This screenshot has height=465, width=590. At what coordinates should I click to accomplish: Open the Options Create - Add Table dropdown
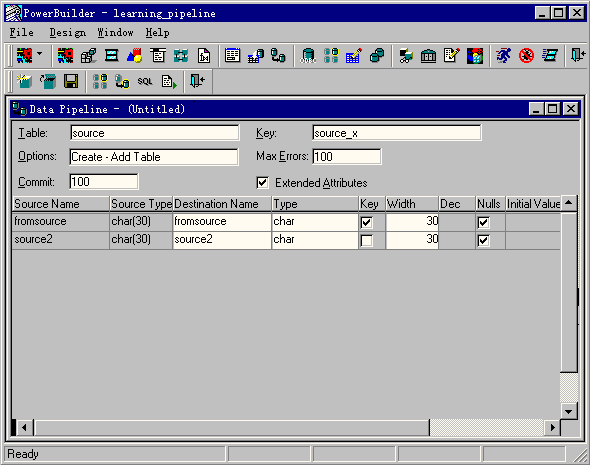pyautogui.click(x=154, y=157)
